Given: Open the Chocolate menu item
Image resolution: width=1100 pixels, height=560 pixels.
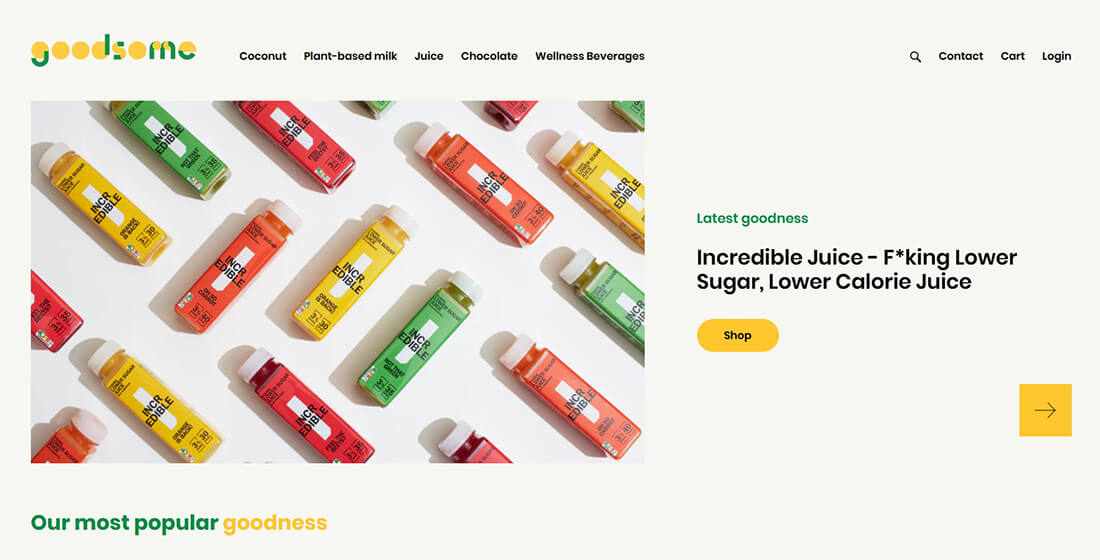Looking at the screenshot, I should (489, 56).
